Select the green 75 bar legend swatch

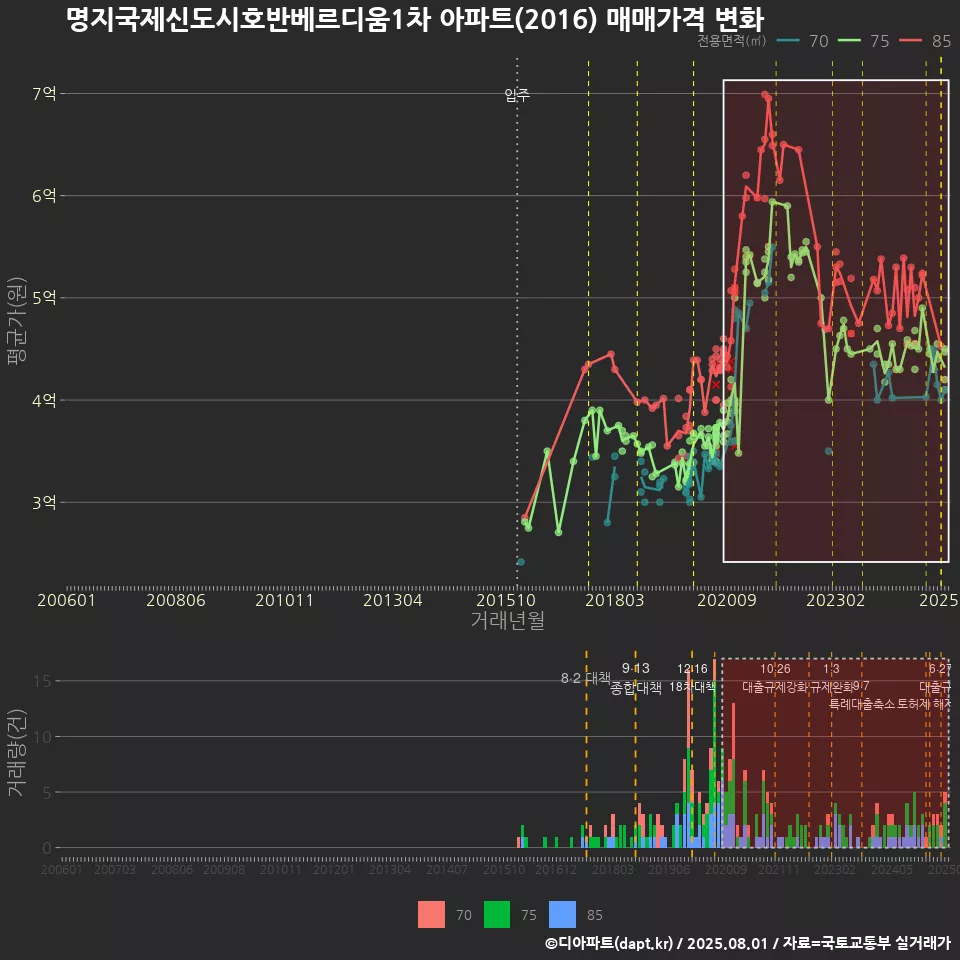click(497, 914)
